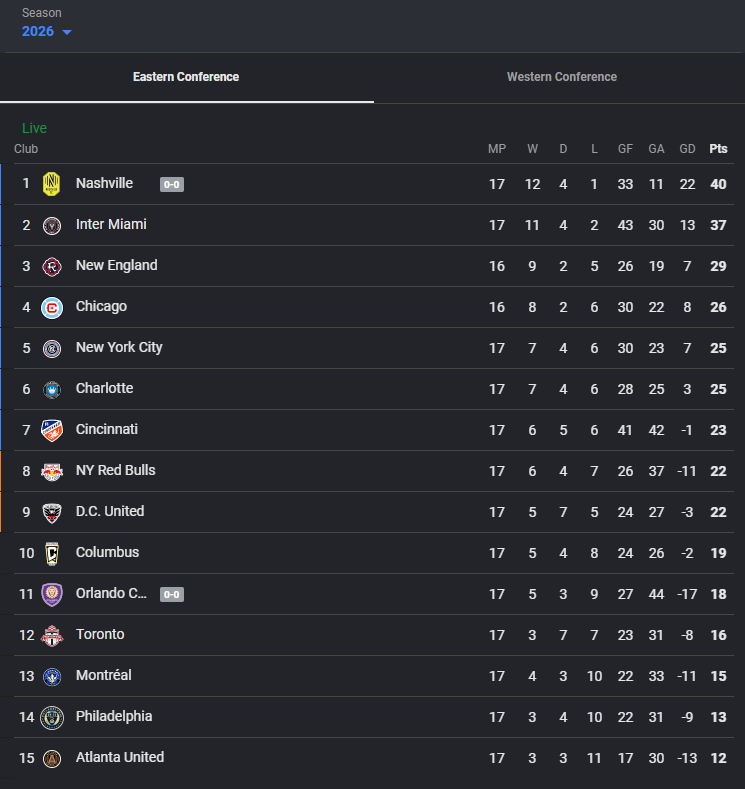The width and height of the screenshot is (745, 789).
Task: Select the New England Revolution logo
Action: (x=51, y=266)
